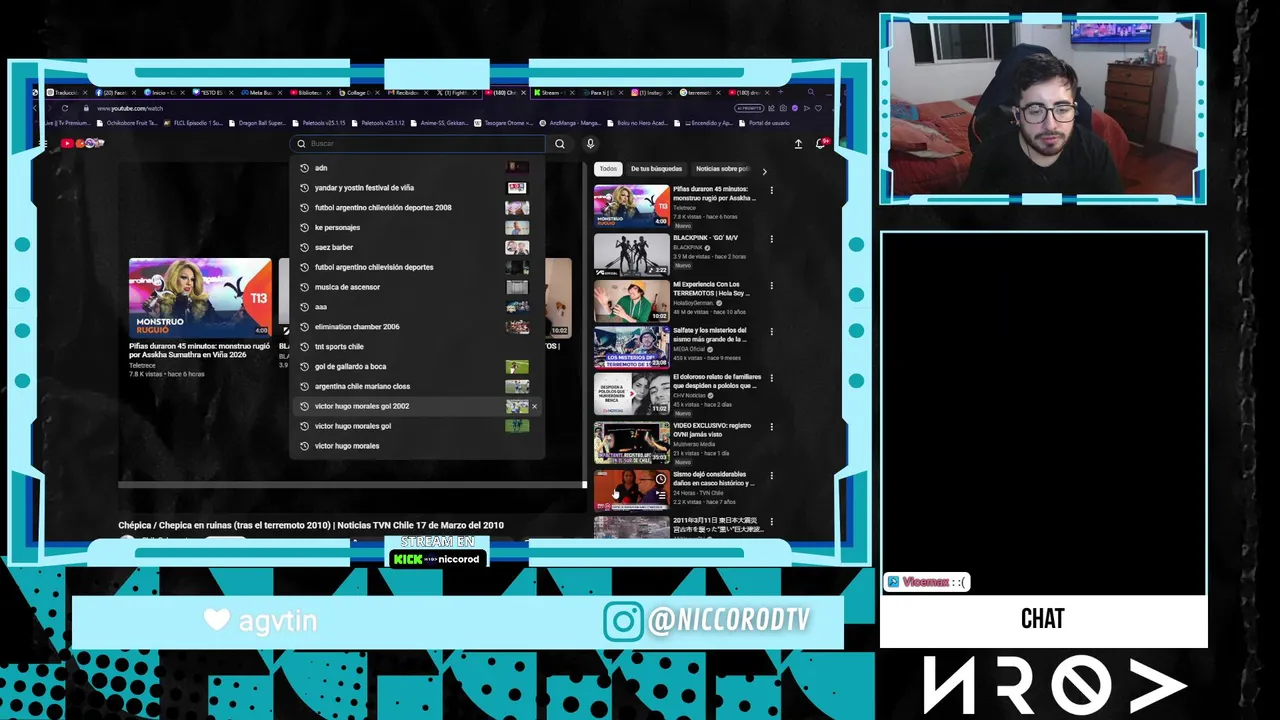1280x720 pixels.
Task: Click history icon beside 'saez barber'
Action: tap(304, 247)
